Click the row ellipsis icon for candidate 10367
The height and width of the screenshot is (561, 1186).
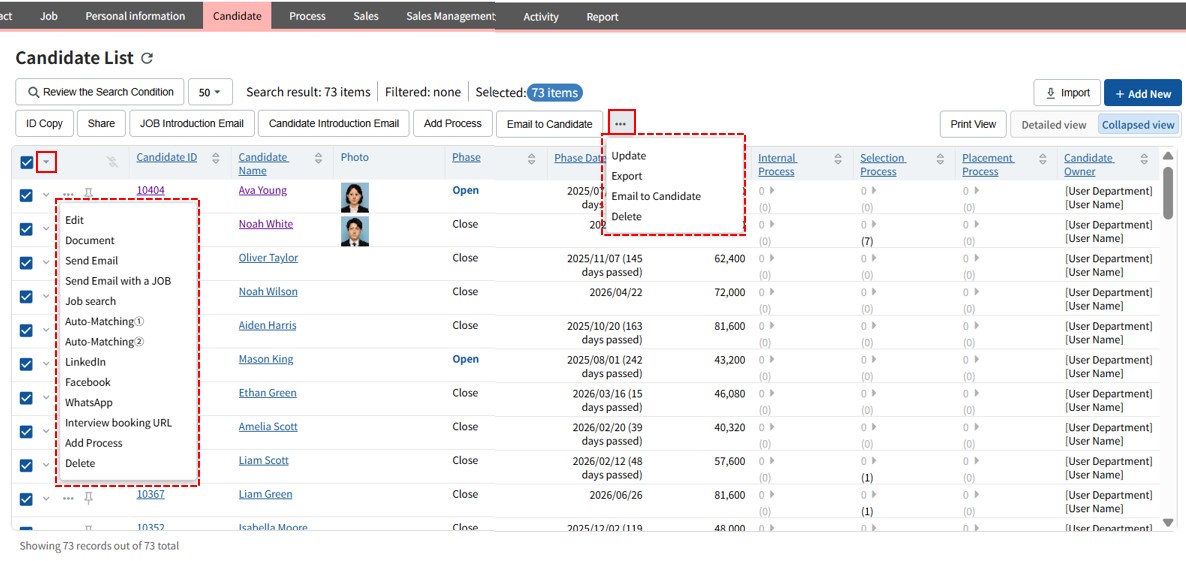click(x=68, y=497)
